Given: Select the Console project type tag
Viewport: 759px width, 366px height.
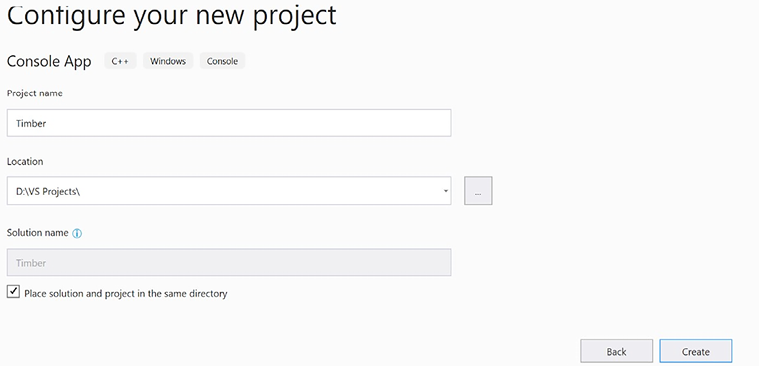Looking at the screenshot, I should tap(222, 61).
